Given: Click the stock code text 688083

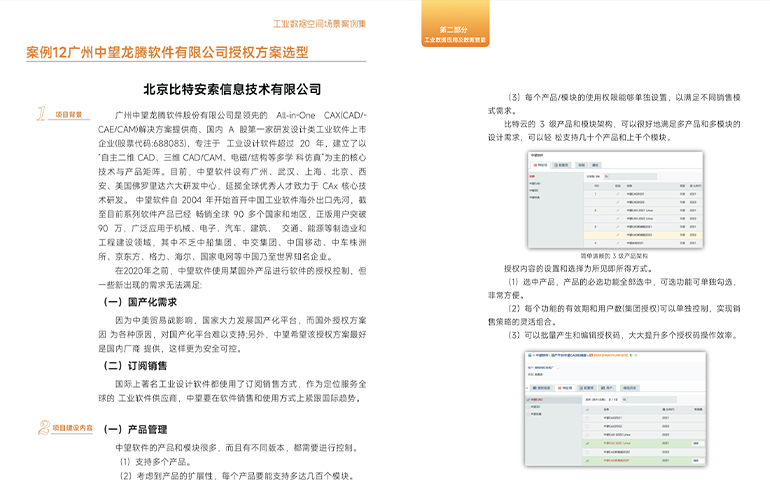Looking at the screenshot, I should (x=169, y=143).
